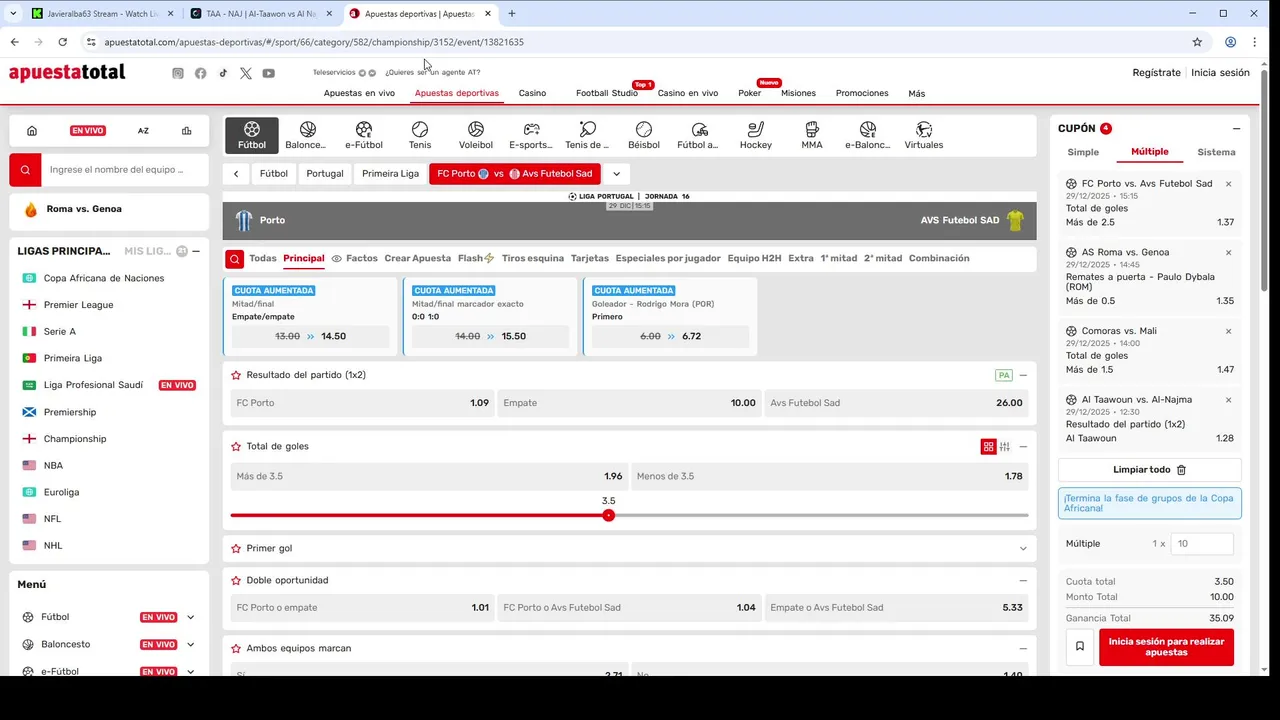The image size is (1280, 720).
Task: Favorite the Ambos equipos marcan market star
Action: [x=236, y=648]
